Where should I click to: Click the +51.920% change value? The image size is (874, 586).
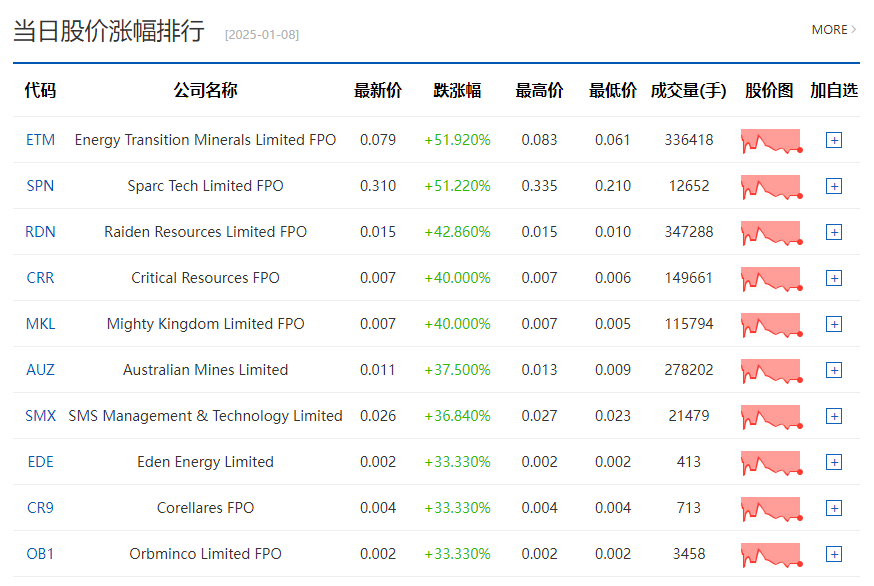coord(457,140)
